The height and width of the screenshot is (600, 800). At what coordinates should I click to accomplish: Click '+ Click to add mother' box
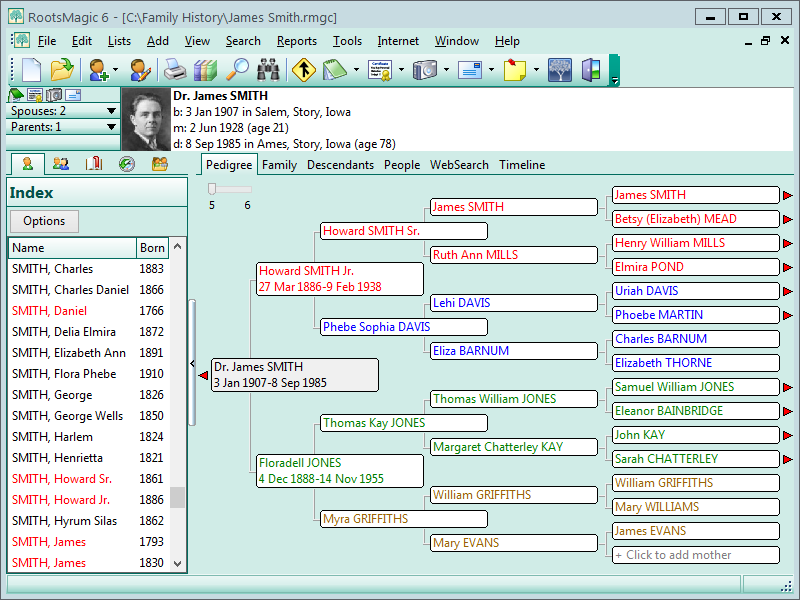(695, 555)
